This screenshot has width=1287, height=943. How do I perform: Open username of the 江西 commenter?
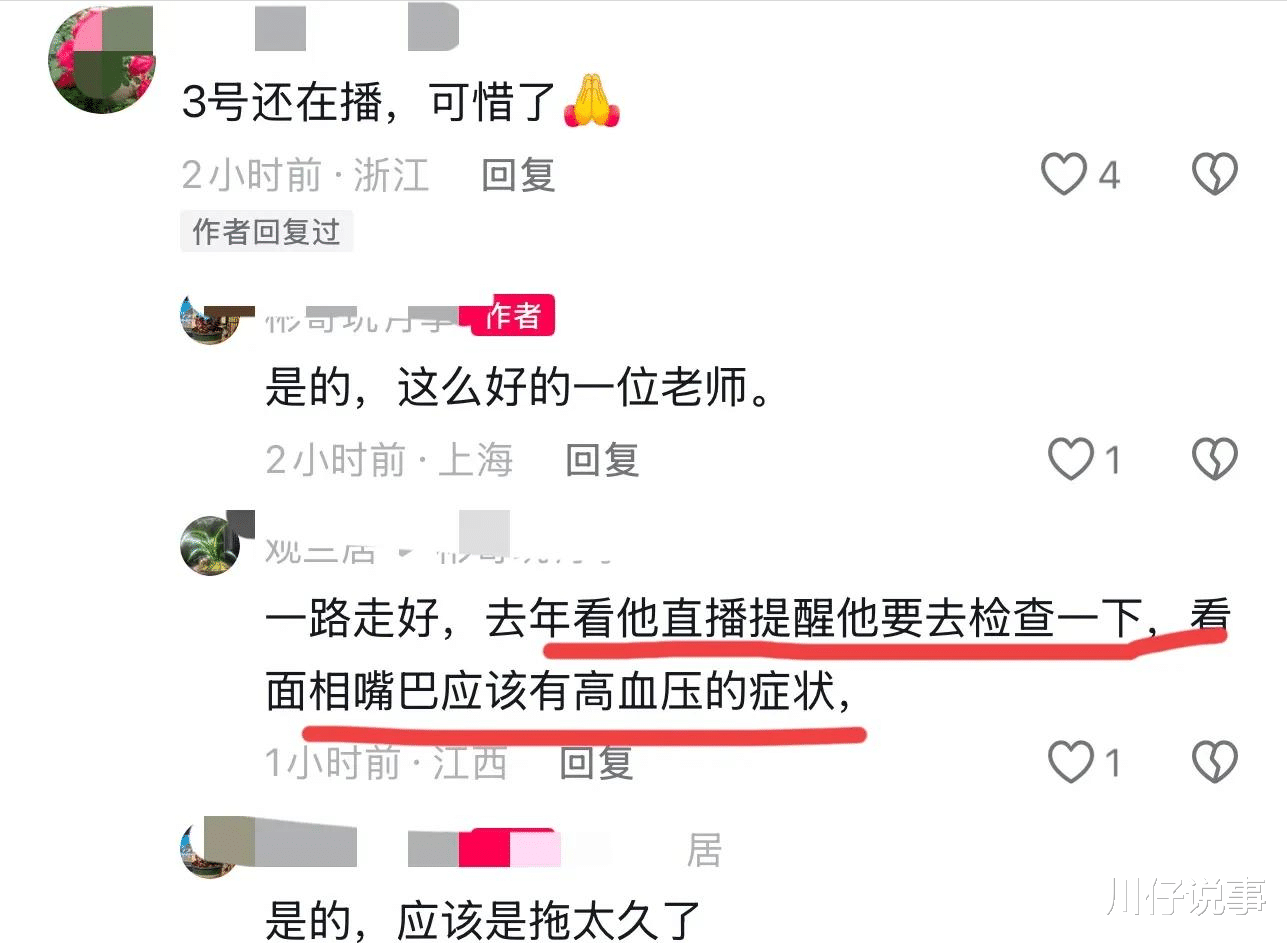click(319, 549)
